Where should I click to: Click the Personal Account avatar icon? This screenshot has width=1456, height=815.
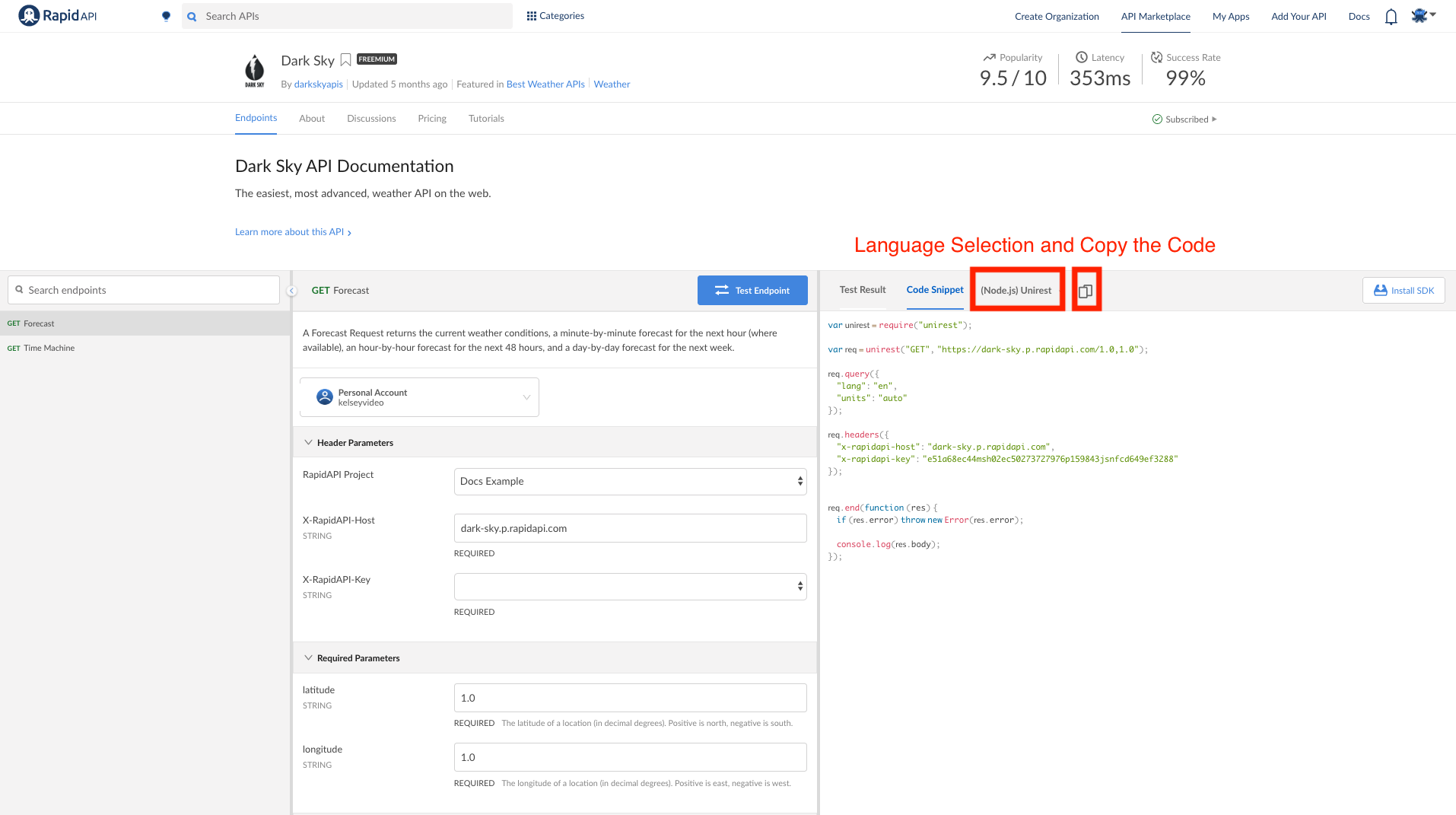click(325, 397)
